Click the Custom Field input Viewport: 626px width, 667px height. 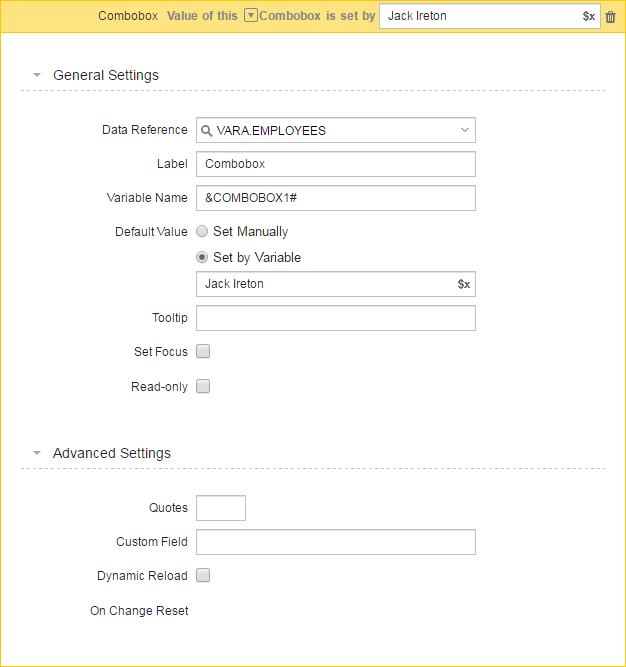(336, 542)
